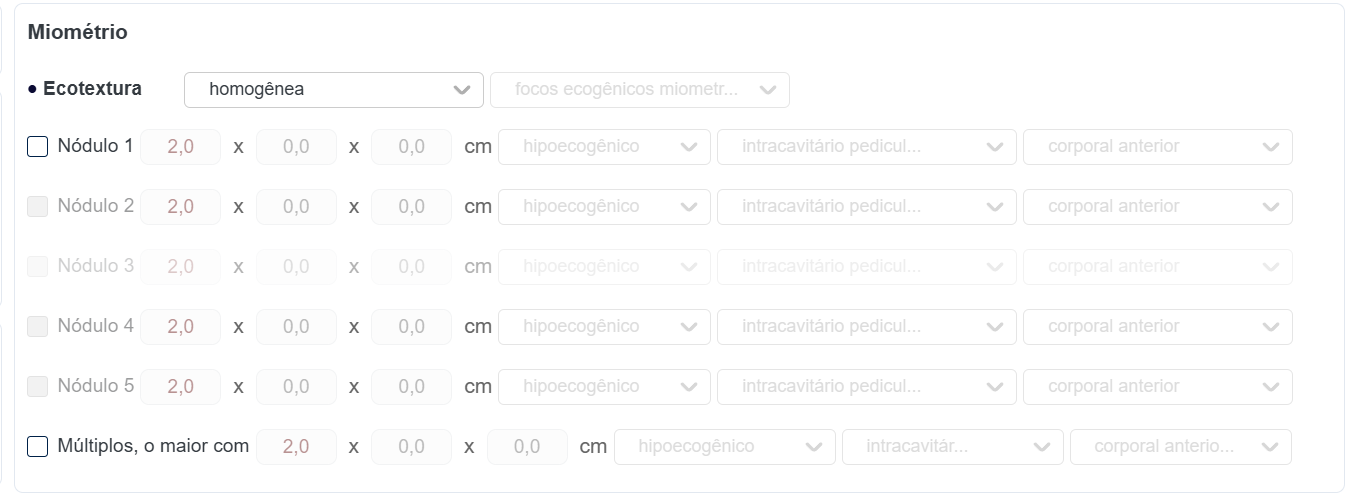Open Nódulo 1 hipoecogênico dropdown
Screen dimensions: 1346x498
tap(603, 147)
